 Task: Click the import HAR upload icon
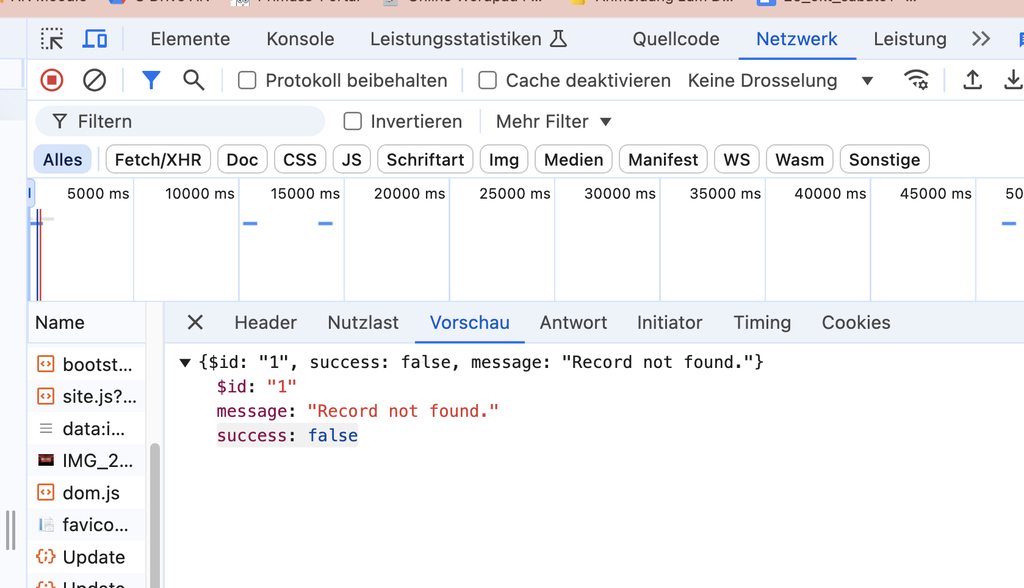[x=972, y=80]
